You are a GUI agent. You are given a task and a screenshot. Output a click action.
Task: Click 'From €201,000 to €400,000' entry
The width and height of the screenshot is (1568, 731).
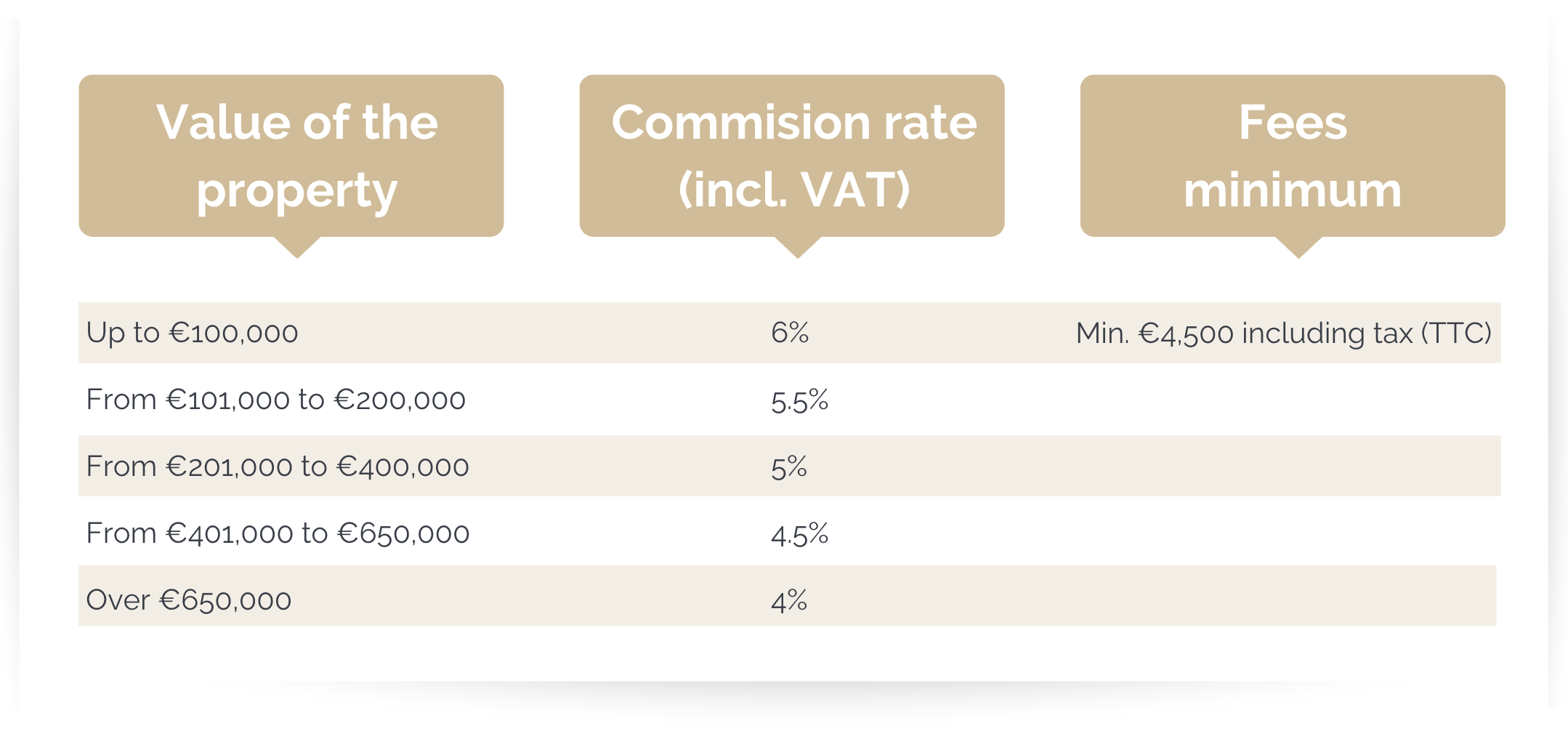[277, 467]
